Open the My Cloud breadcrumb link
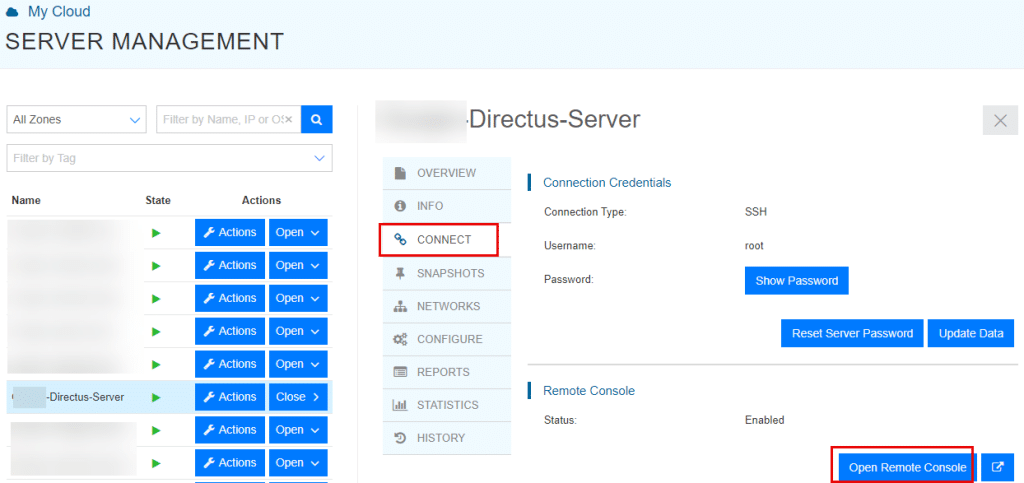The height and width of the screenshot is (483, 1024). (59, 11)
